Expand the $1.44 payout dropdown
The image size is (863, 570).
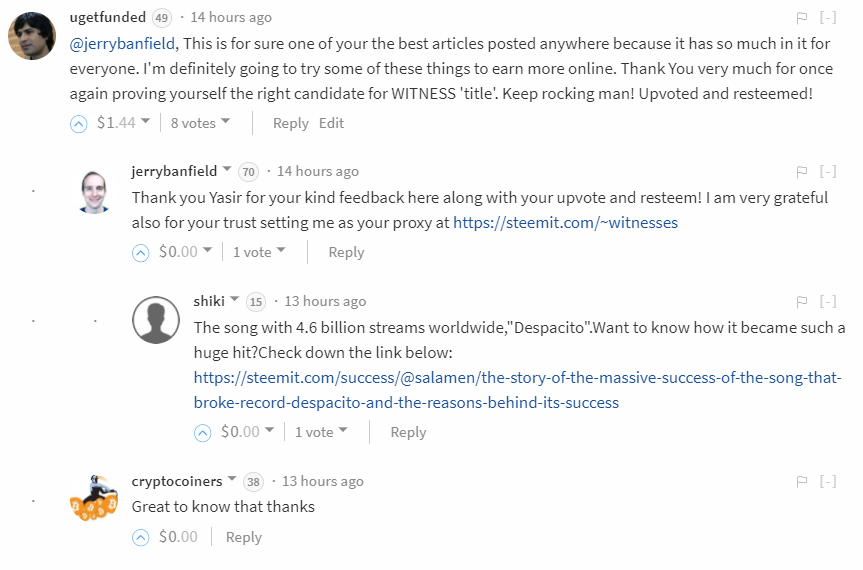[x=145, y=122]
